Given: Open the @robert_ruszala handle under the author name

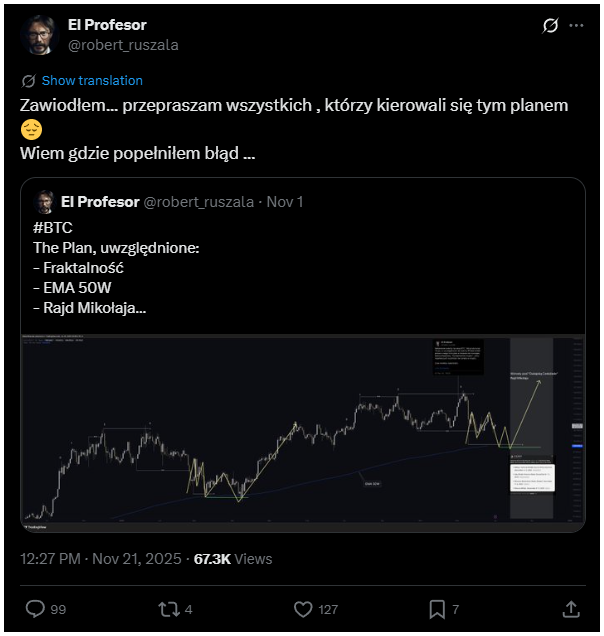Looking at the screenshot, I should pyautogui.click(x=123, y=45).
